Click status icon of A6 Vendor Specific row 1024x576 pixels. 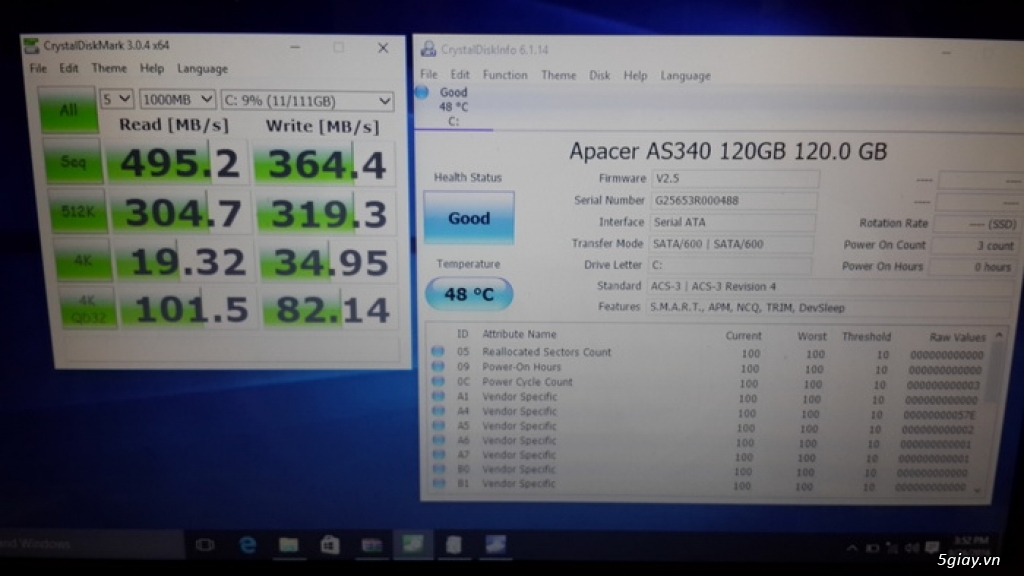tap(439, 440)
